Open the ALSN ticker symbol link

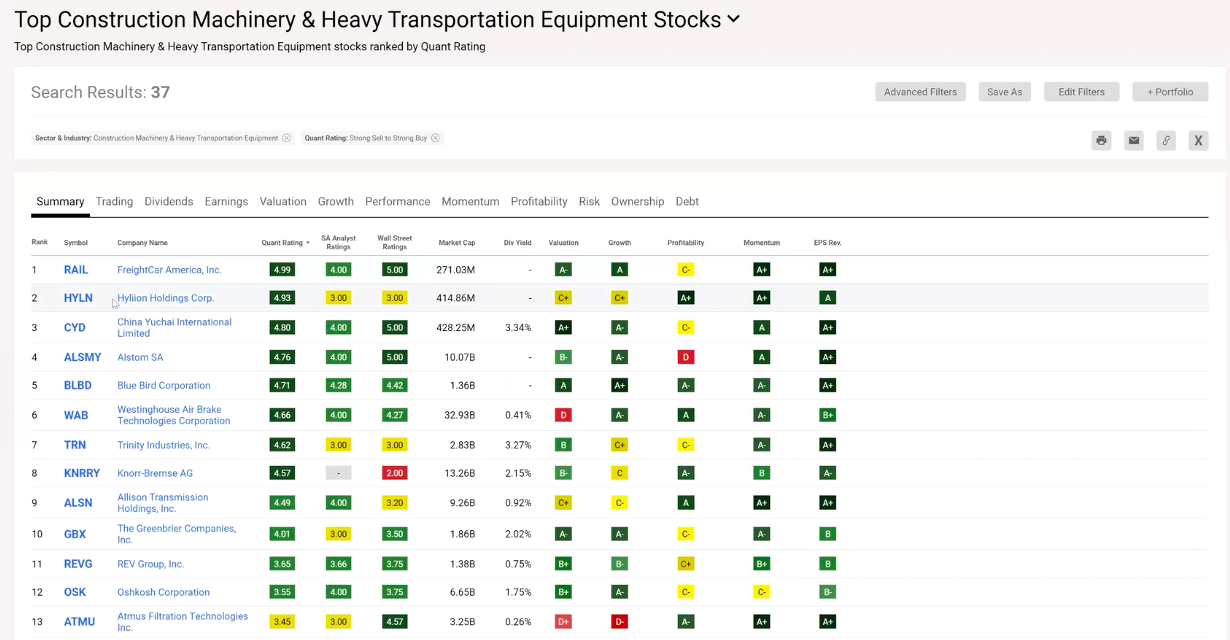[78, 503]
